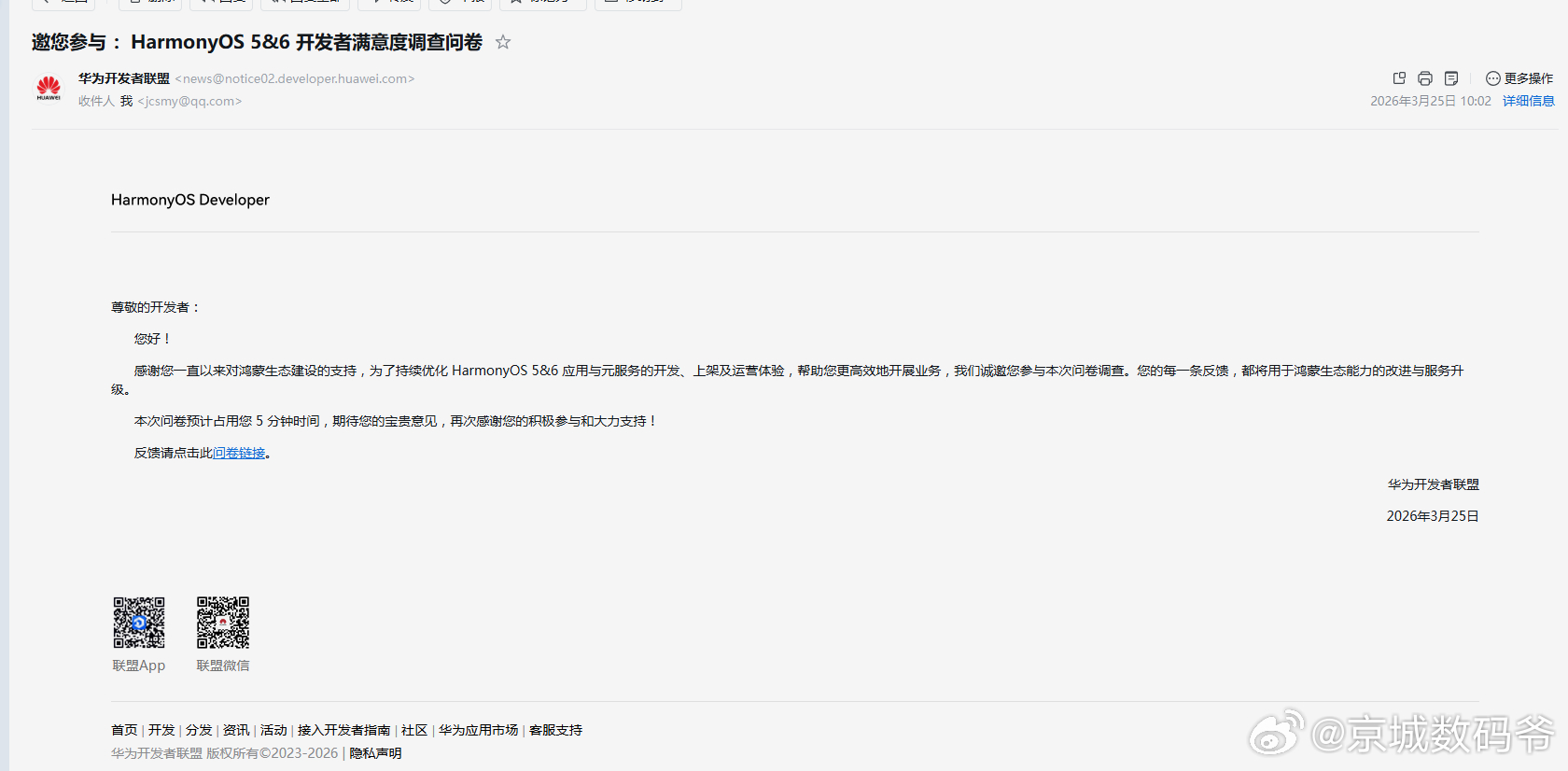Open the 客服支持 footer link

coord(555,730)
